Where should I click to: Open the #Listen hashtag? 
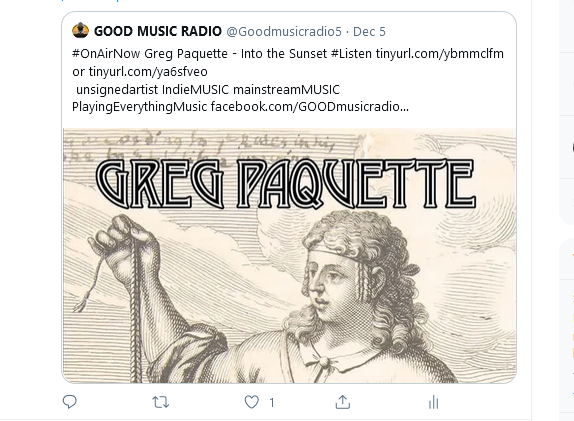coord(351,54)
